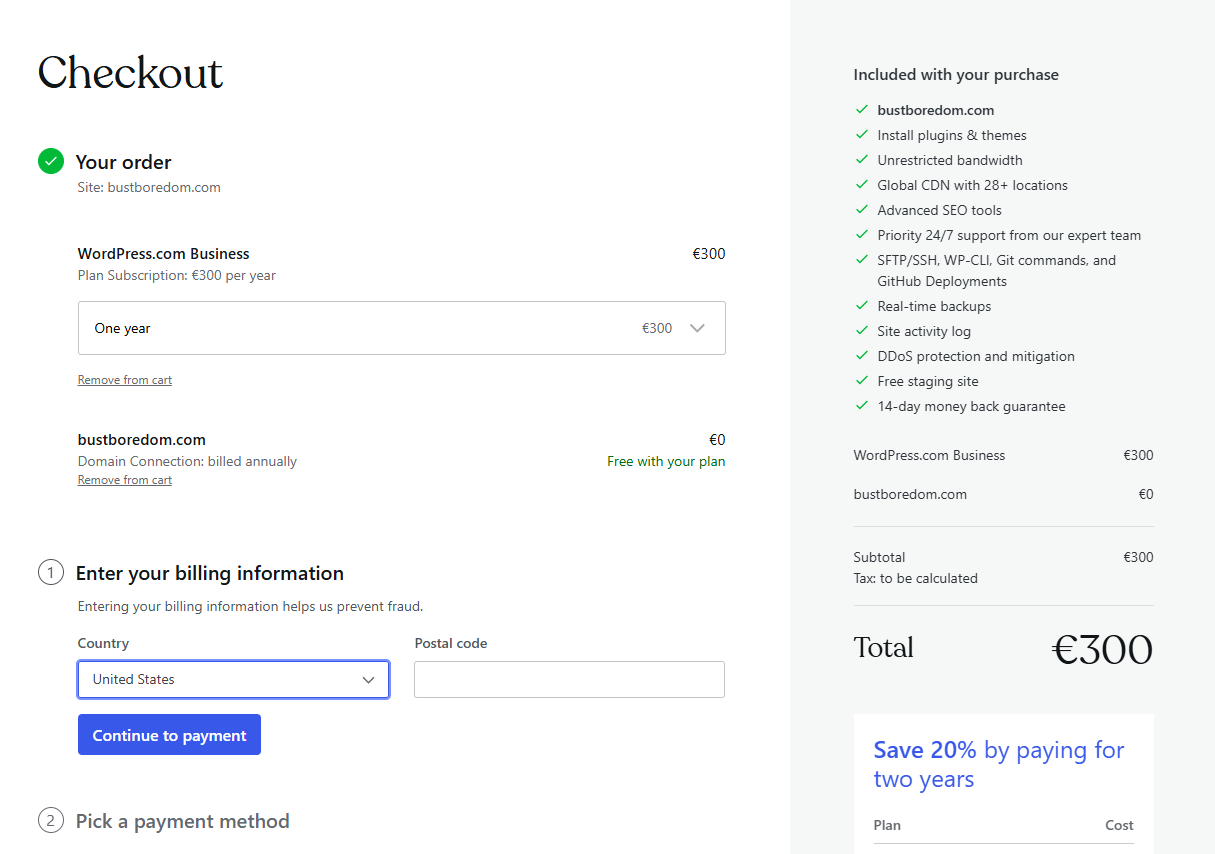Click the €0 price of domain item
The width and height of the screenshot is (1215, 854).
tap(717, 439)
